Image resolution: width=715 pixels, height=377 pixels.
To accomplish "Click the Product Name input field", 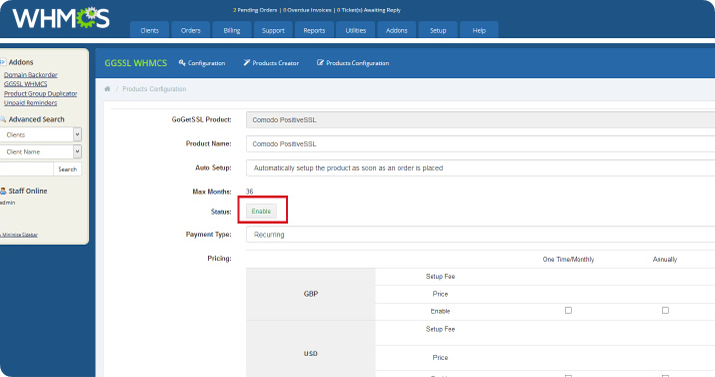I will point(480,144).
